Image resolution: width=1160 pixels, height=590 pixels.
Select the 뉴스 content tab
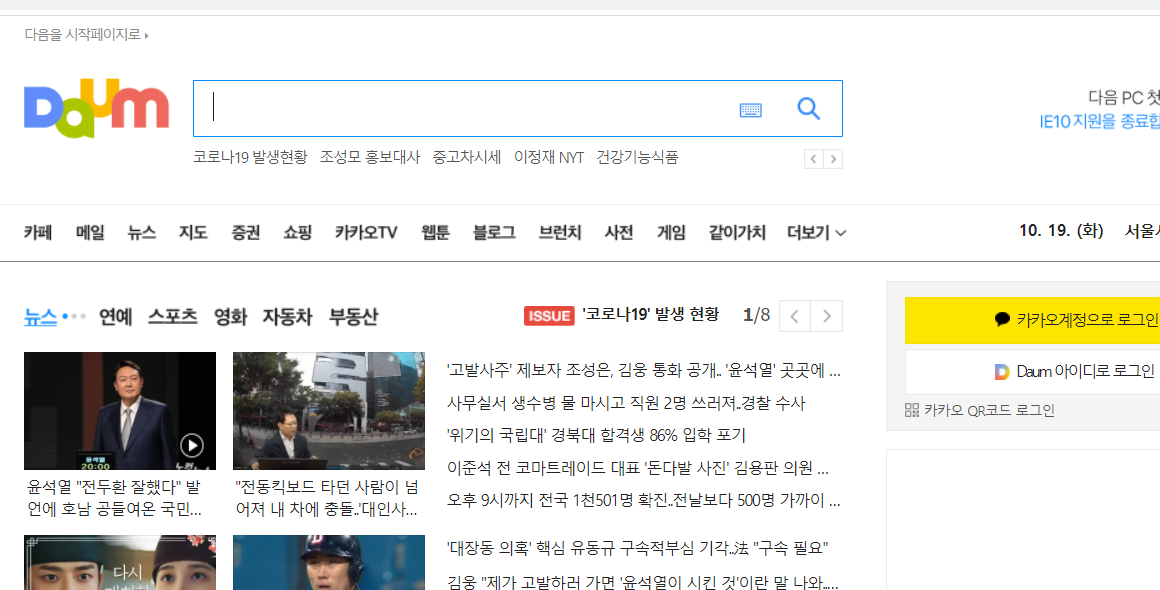click(40, 316)
